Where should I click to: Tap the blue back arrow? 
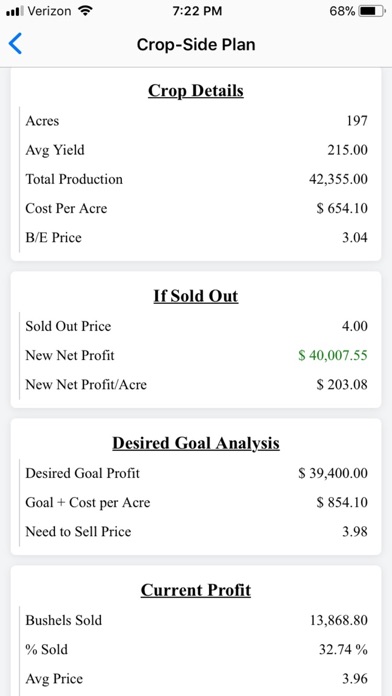(x=15, y=44)
